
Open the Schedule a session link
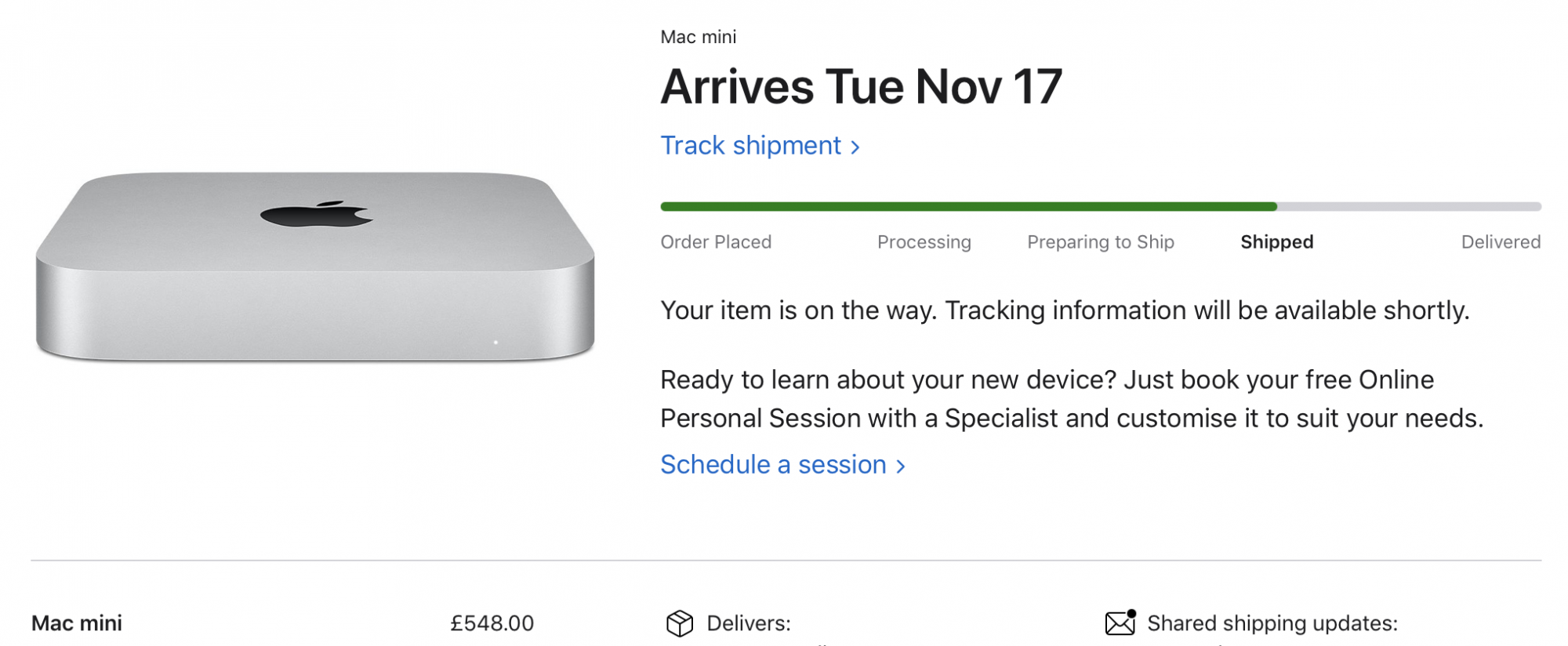pyautogui.click(x=773, y=465)
